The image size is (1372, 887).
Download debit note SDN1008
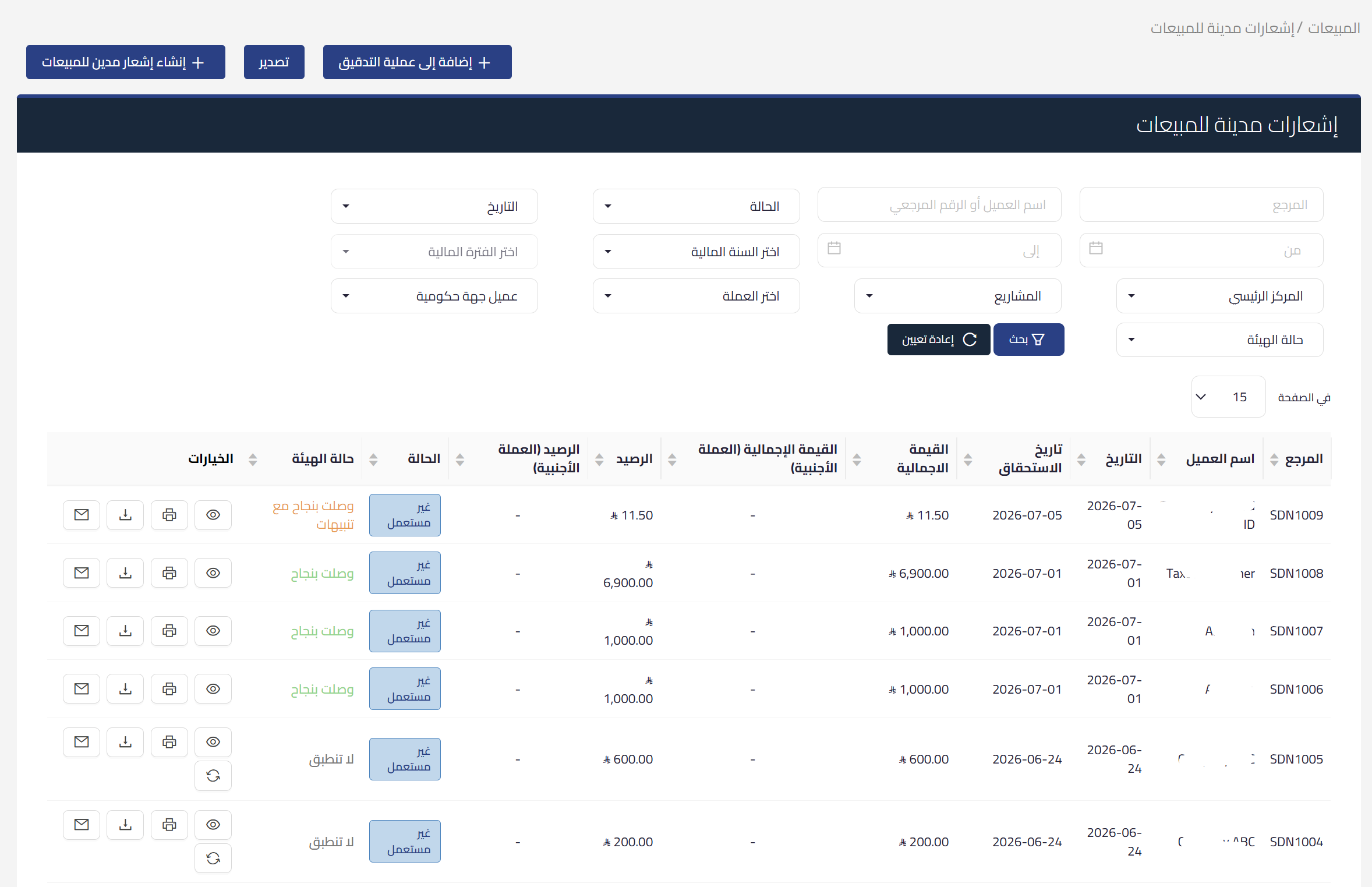[125, 573]
